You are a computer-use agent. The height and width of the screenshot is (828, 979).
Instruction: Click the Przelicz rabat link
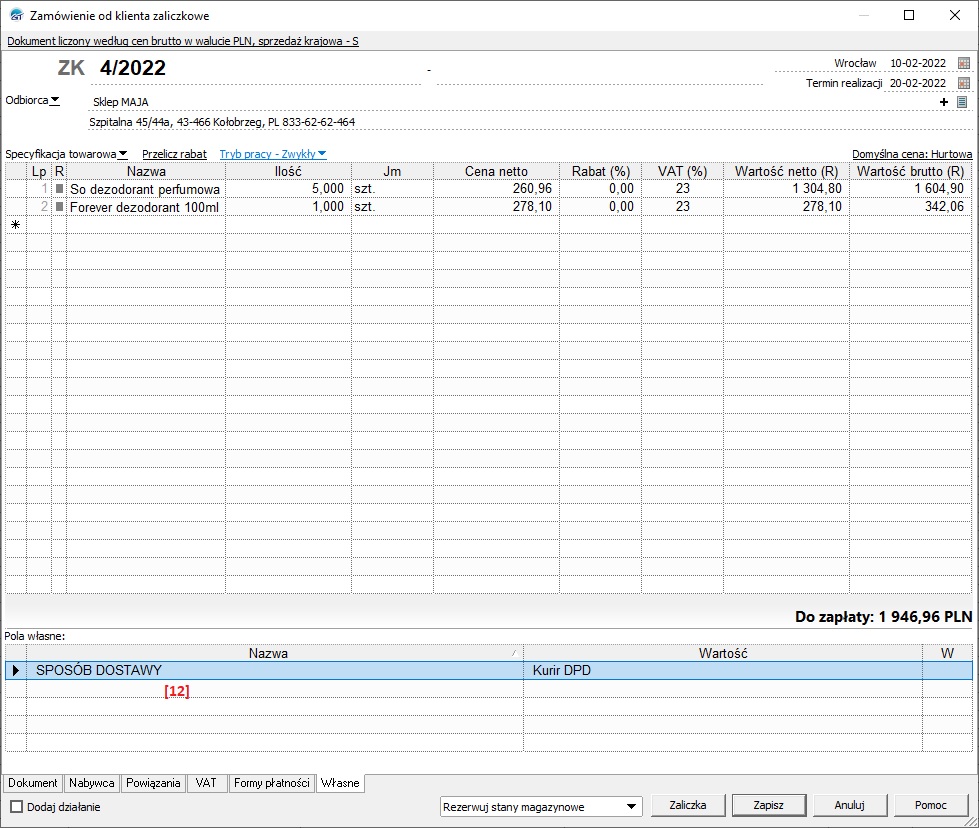174,154
